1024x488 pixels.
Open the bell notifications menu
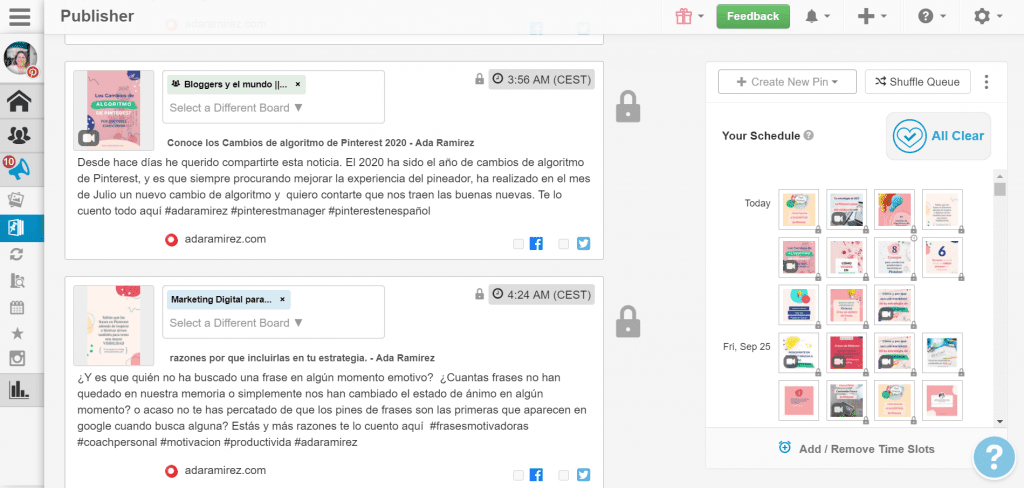pos(817,16)
